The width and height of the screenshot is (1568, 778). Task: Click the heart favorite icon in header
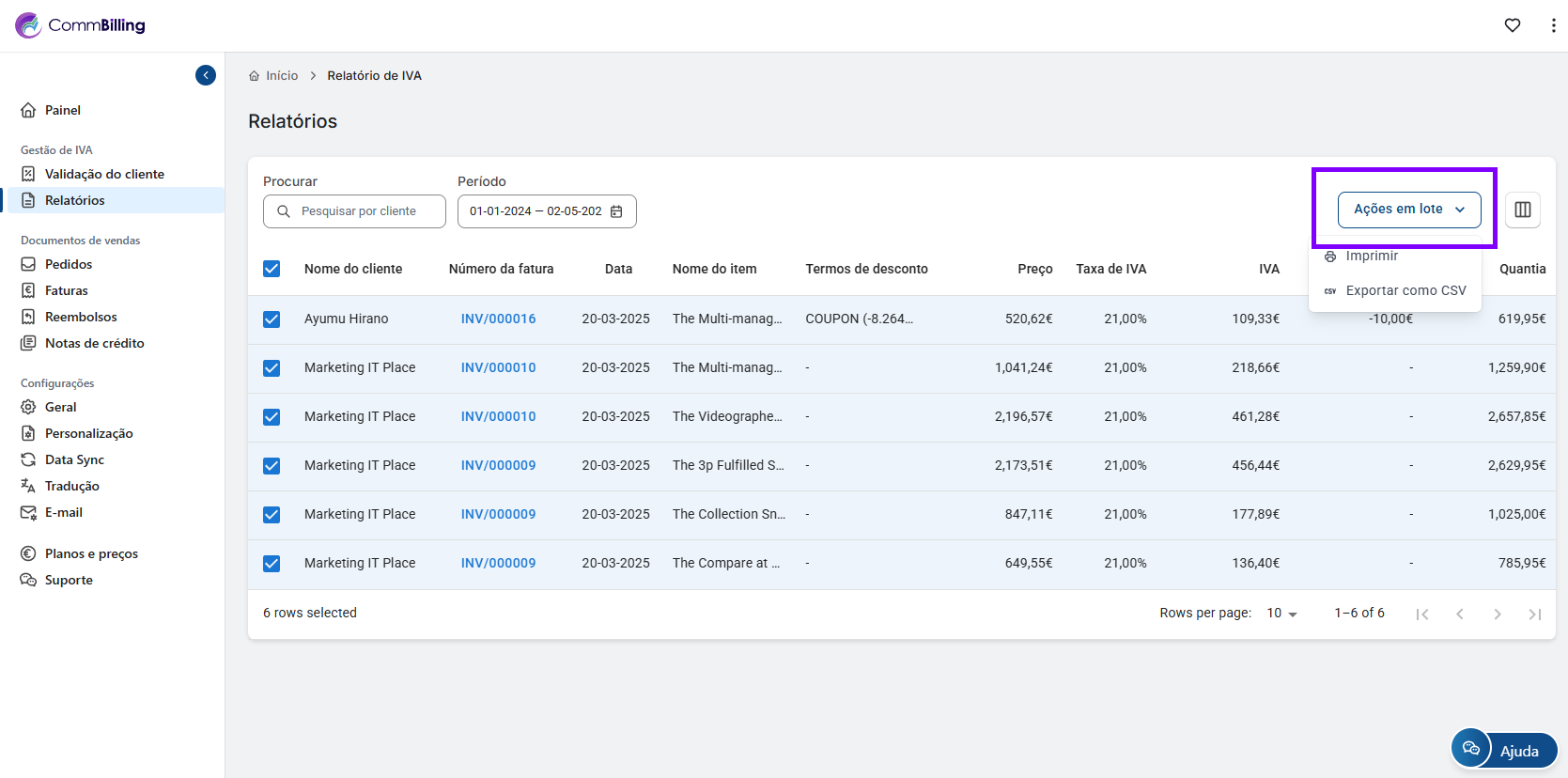(x=1513, y=25)
